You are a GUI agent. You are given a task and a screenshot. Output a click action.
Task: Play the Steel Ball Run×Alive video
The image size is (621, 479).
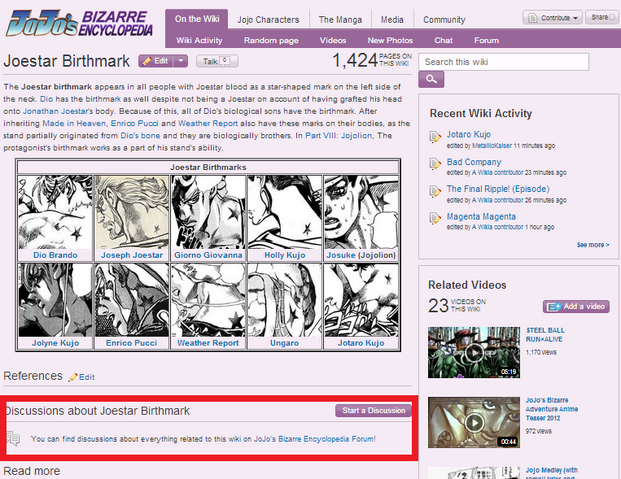[x=474, y=352]
